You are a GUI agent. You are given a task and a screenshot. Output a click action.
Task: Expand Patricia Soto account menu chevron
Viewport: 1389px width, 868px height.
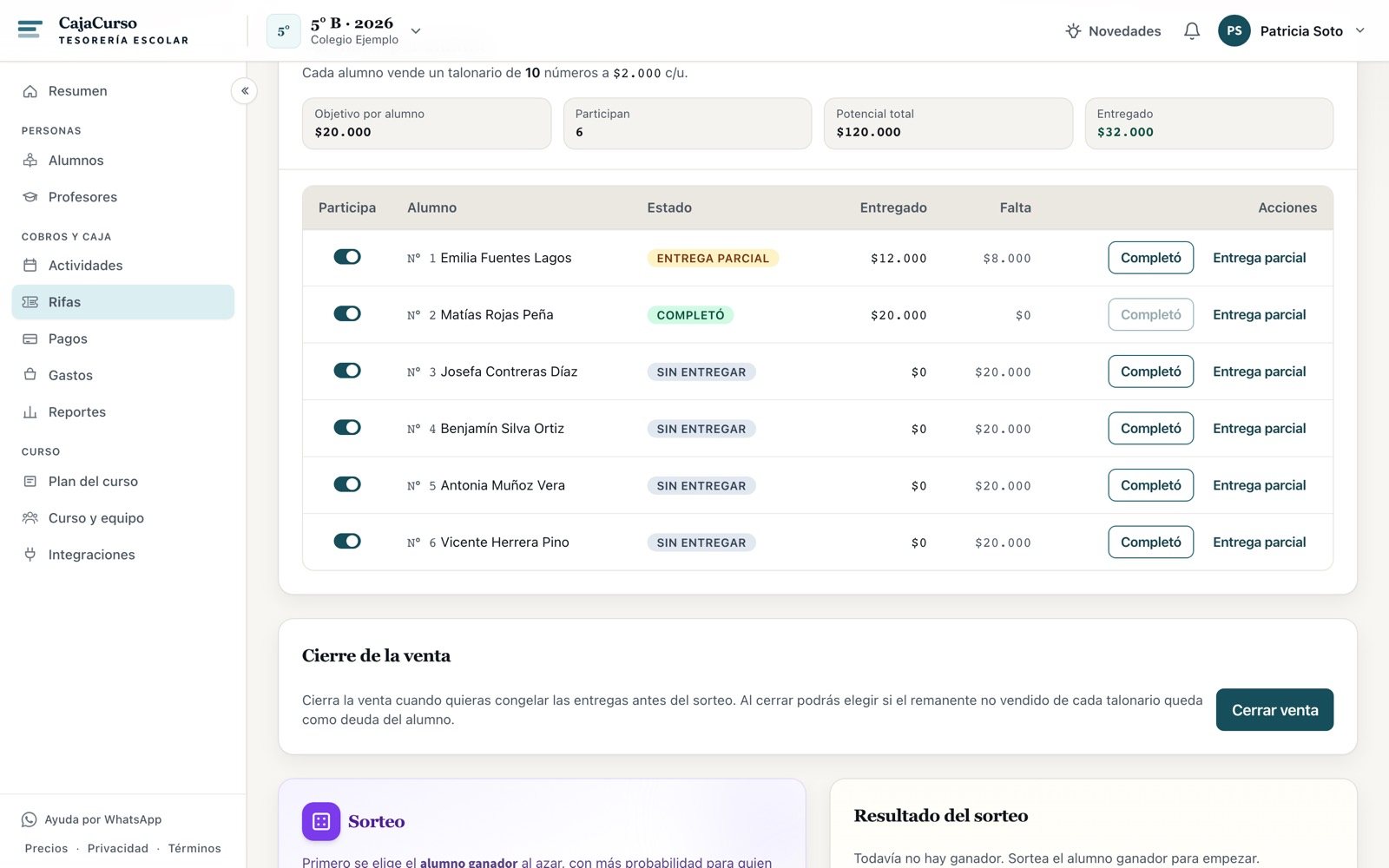coord(1360,31)
